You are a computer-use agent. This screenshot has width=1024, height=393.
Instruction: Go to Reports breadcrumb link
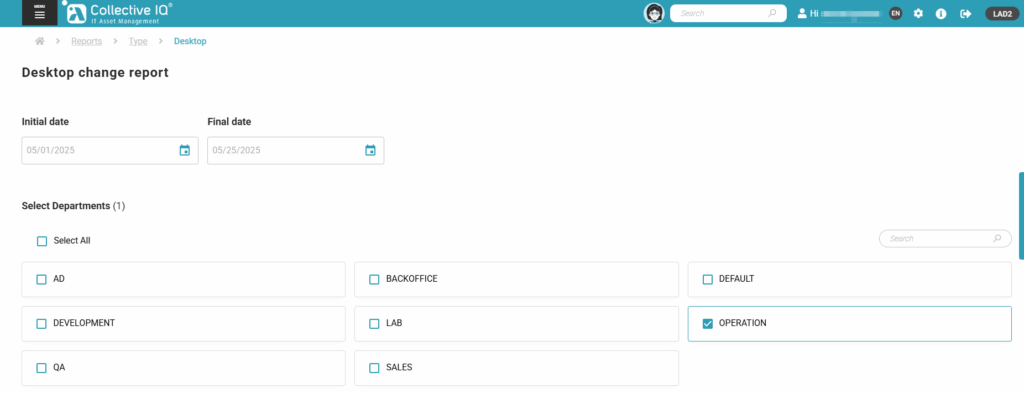tap(87, 41)
